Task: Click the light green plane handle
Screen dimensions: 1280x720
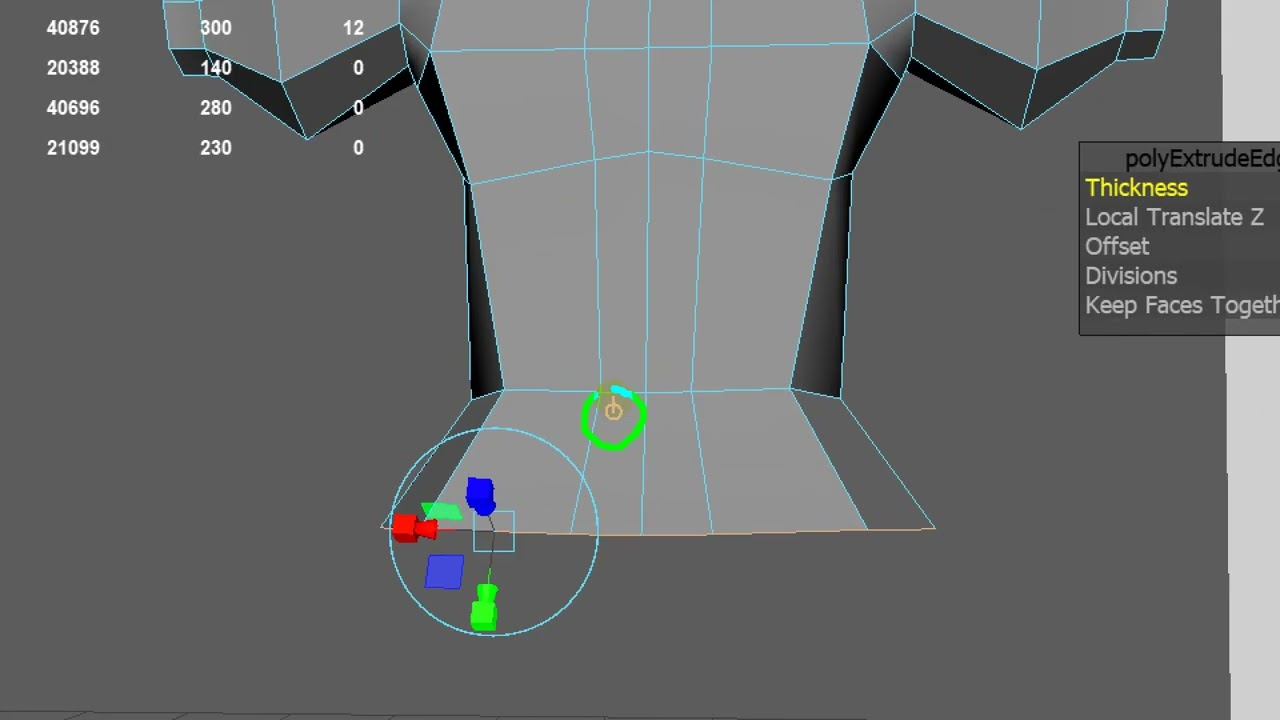Action: pos(442,511)
